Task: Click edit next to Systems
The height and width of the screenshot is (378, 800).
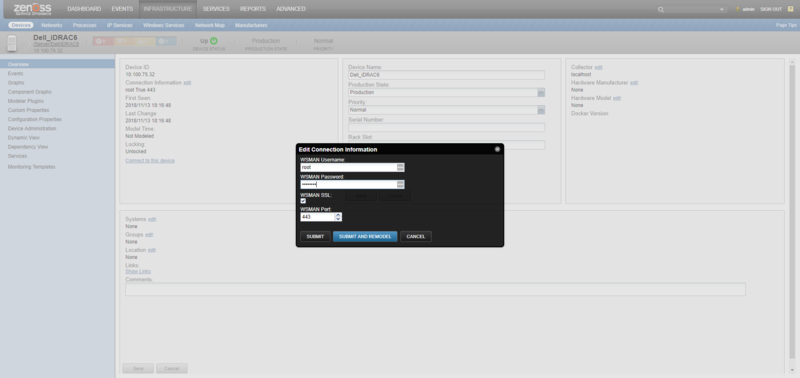Action: click(x=152, y=219)
